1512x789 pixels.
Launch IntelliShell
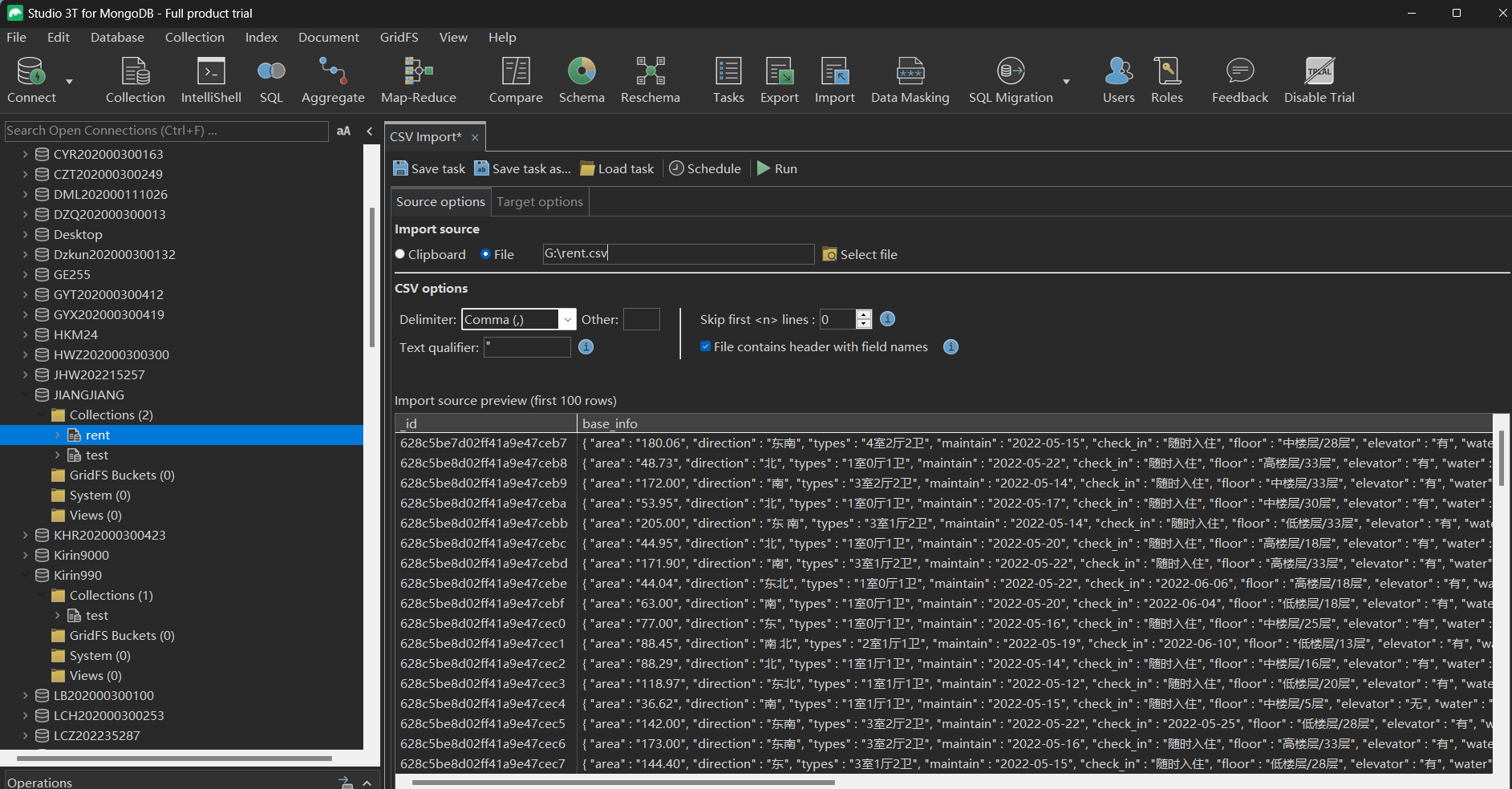pos(211,80)
